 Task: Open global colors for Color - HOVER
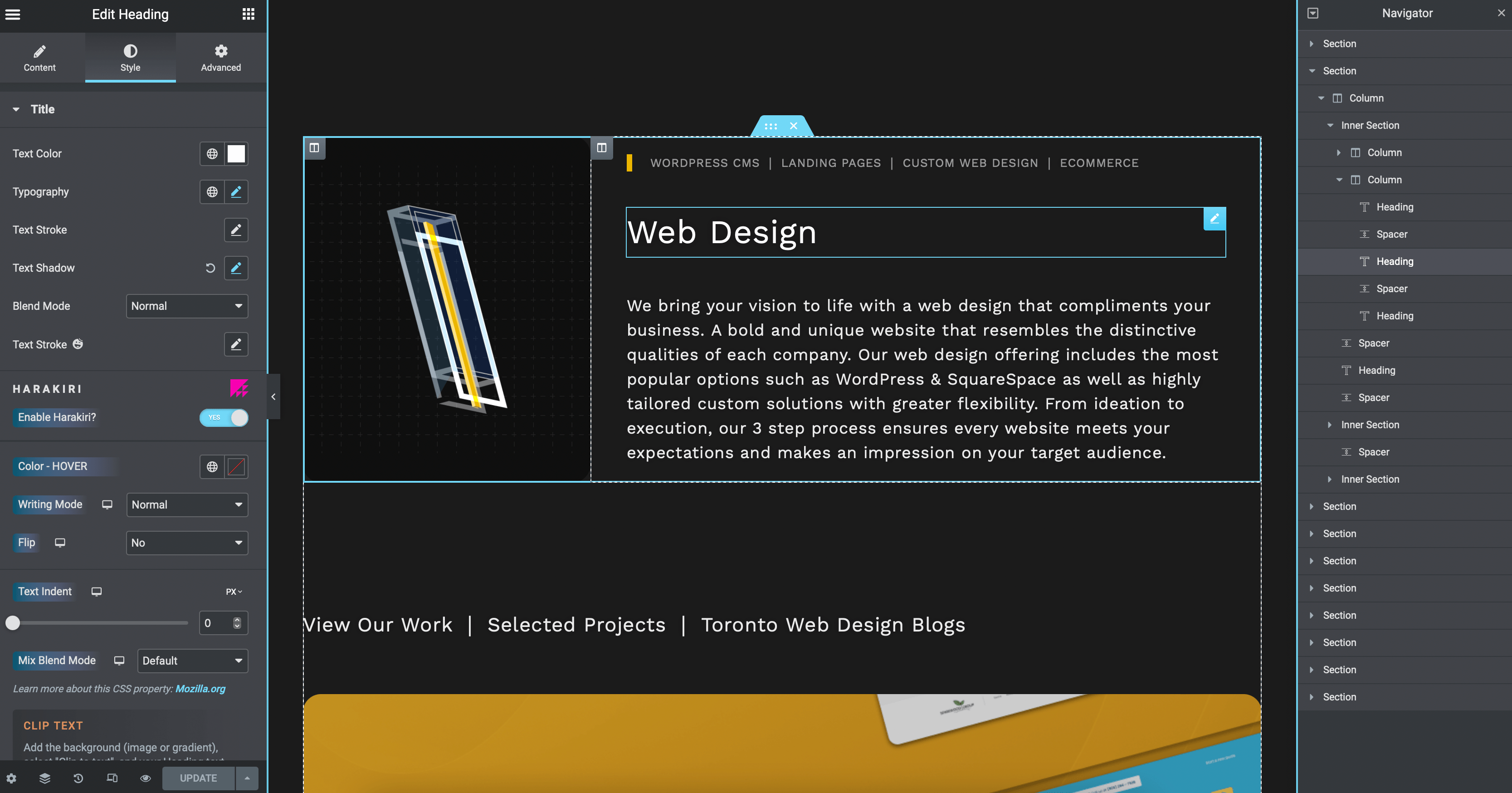[x=212, y=467]
